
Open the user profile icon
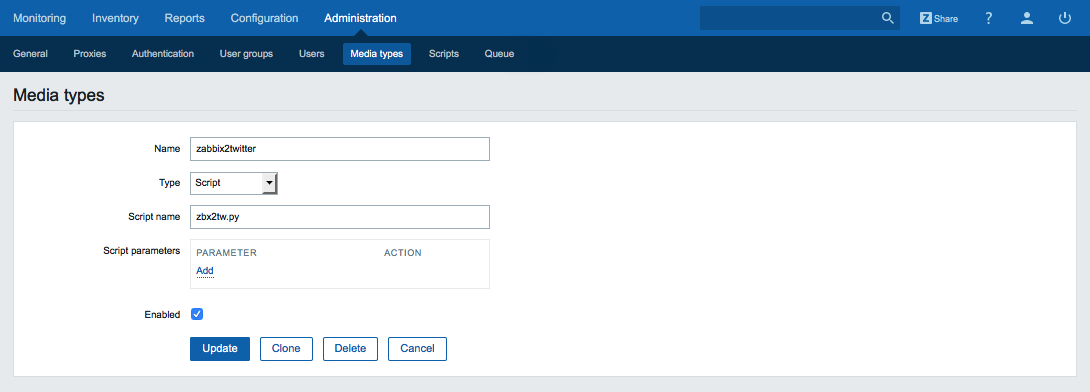[1027, 18]
